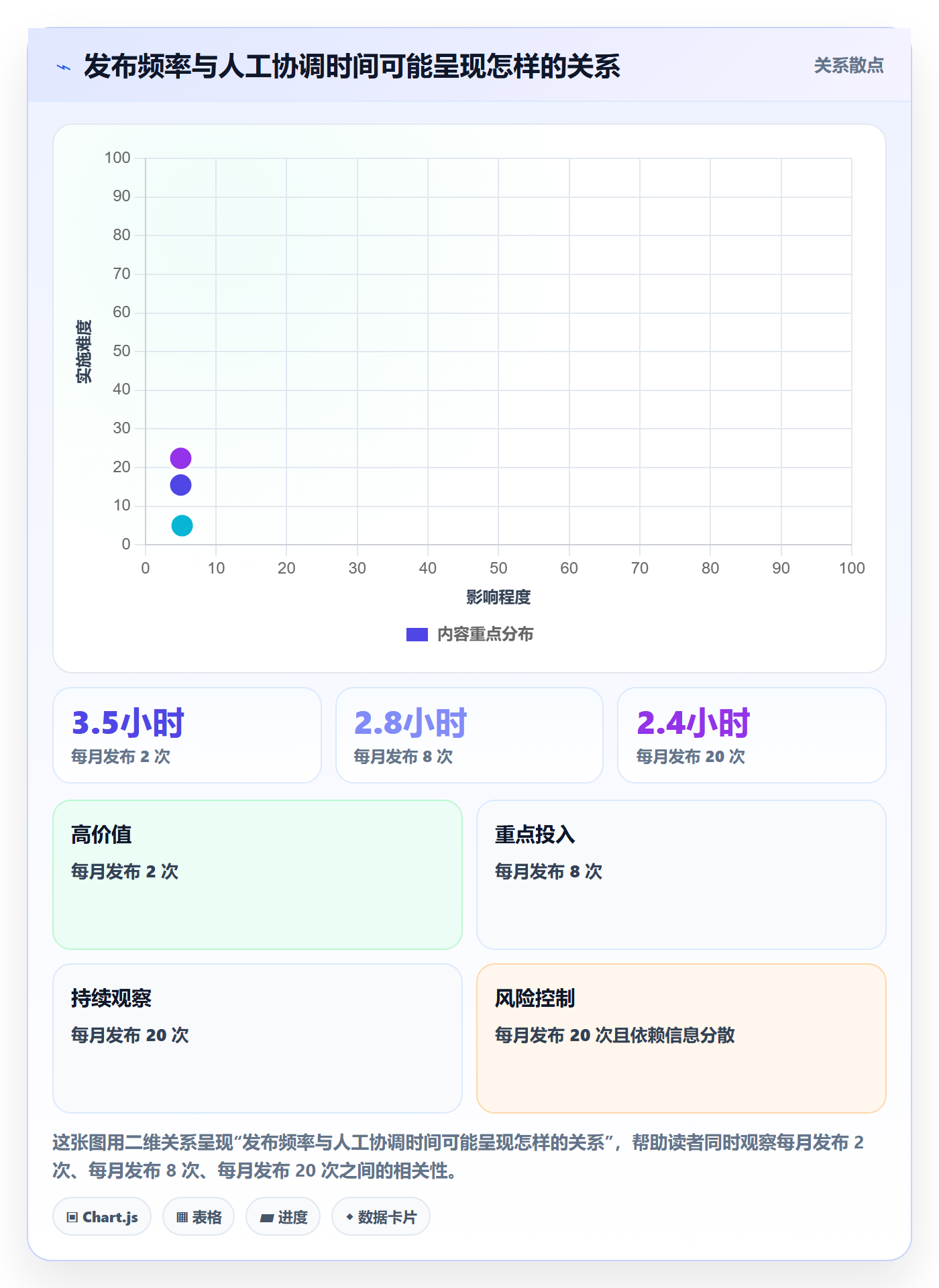Click 每月发布 20 次且依赖信息分散 text
This screenshot has height=1288, width=939.
[615, 1035]
